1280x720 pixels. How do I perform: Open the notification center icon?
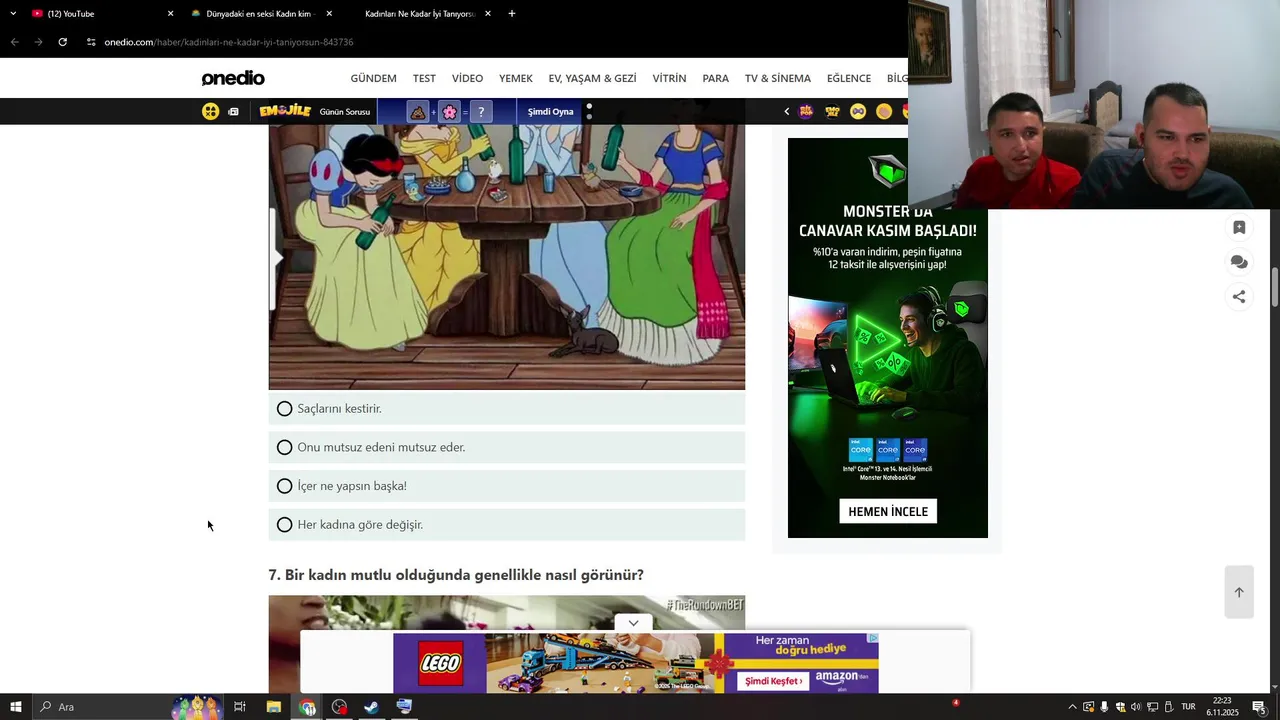click(x=1259, y=707)
